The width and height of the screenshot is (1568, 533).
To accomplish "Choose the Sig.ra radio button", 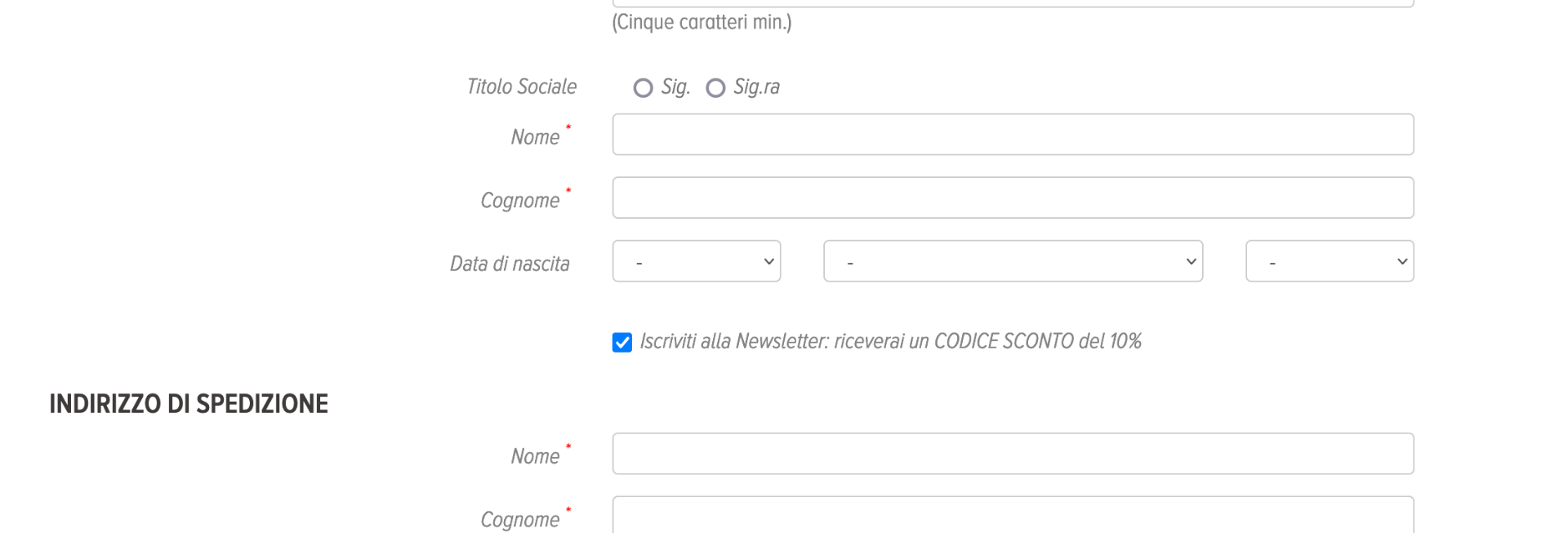I will [x=715, y=88].
